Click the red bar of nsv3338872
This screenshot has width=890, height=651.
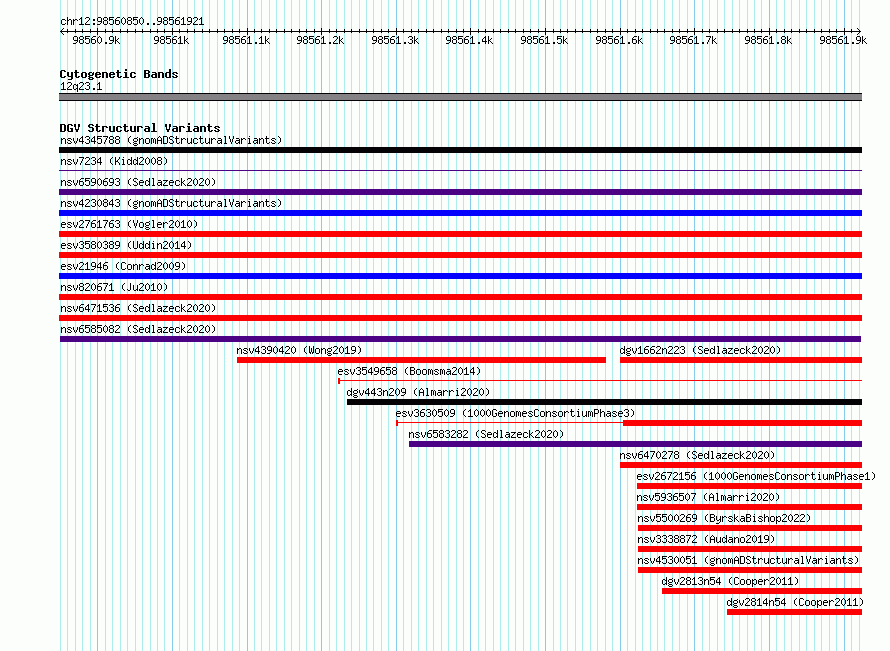(x=750, y=549)
